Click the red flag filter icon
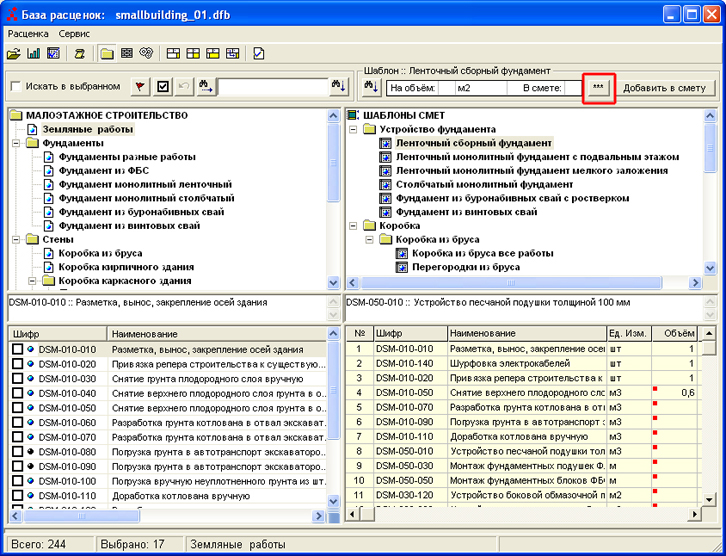The image size is (726, 556). [141, 87]
